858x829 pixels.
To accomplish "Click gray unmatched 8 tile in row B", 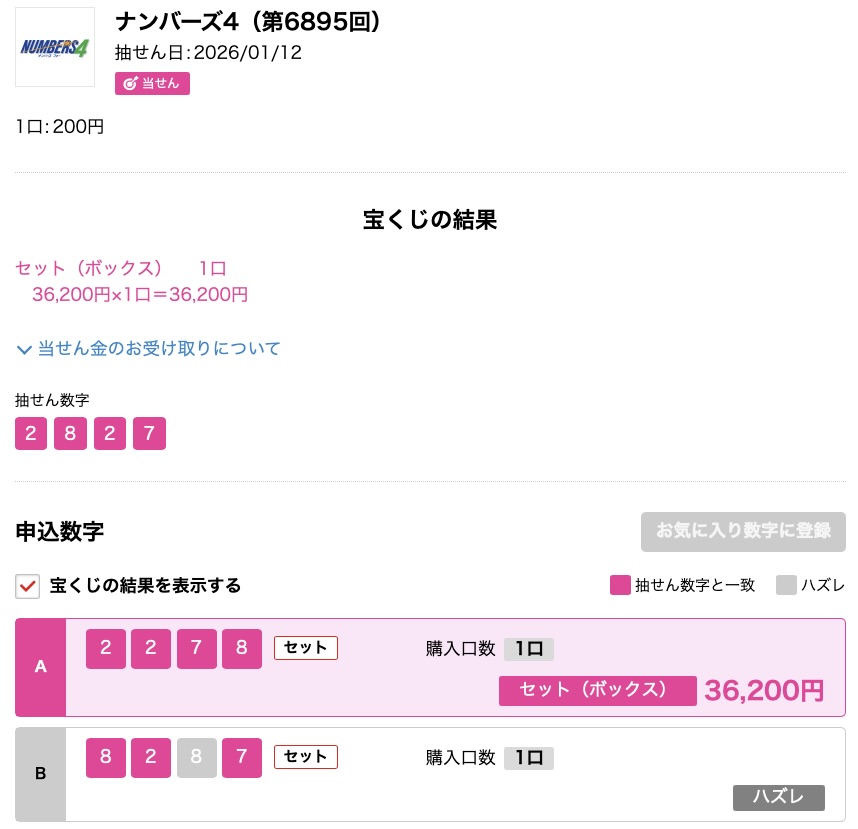I will [x=197, y=758].
